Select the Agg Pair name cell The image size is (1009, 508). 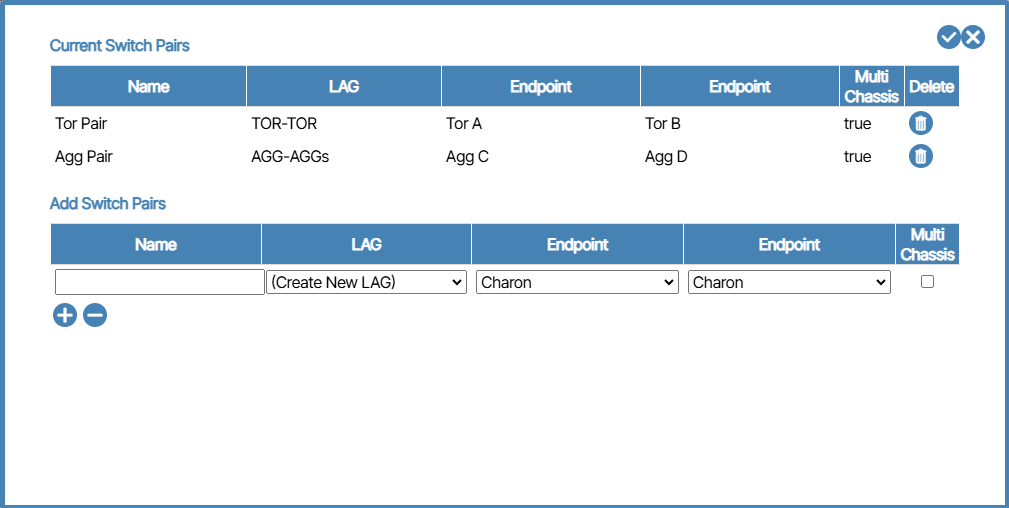click(x=85, y=157)
